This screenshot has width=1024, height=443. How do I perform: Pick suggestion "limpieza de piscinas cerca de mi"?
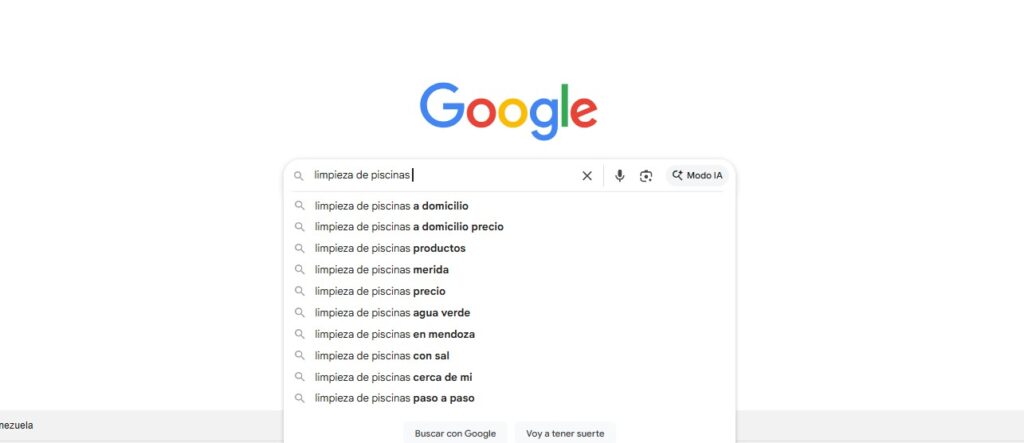coord(393,377)
